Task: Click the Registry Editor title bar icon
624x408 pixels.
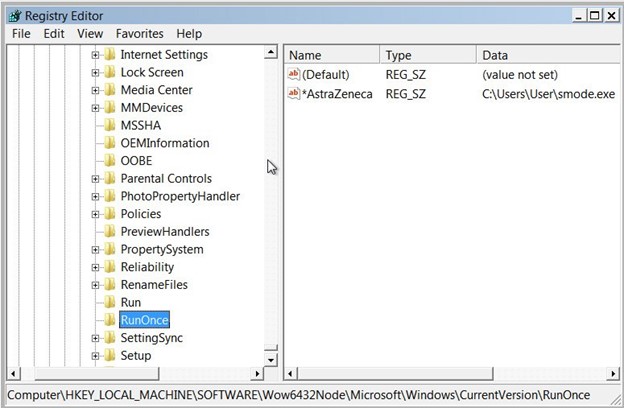Action: click(12, 15)
